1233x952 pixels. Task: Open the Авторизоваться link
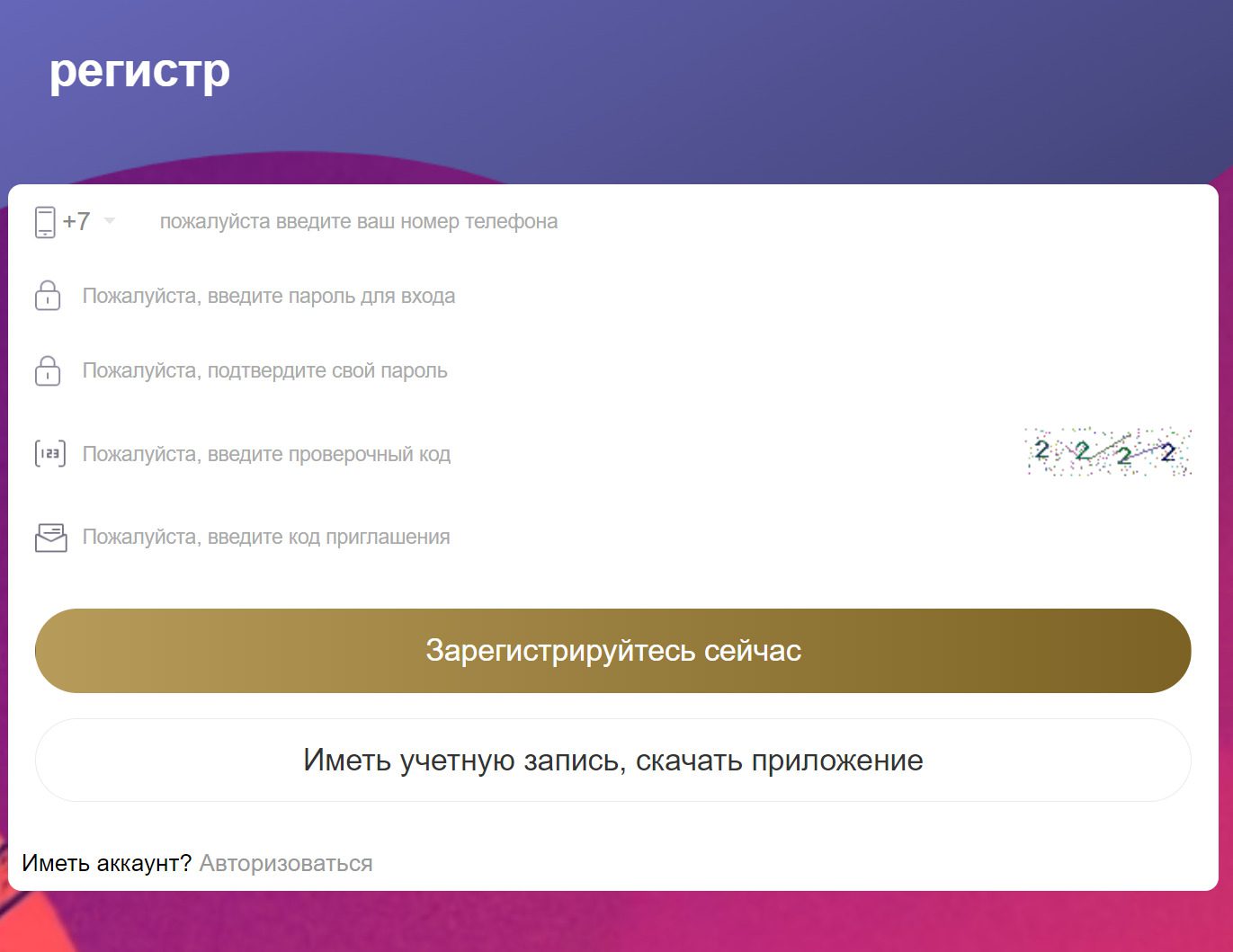click(286, 863)
